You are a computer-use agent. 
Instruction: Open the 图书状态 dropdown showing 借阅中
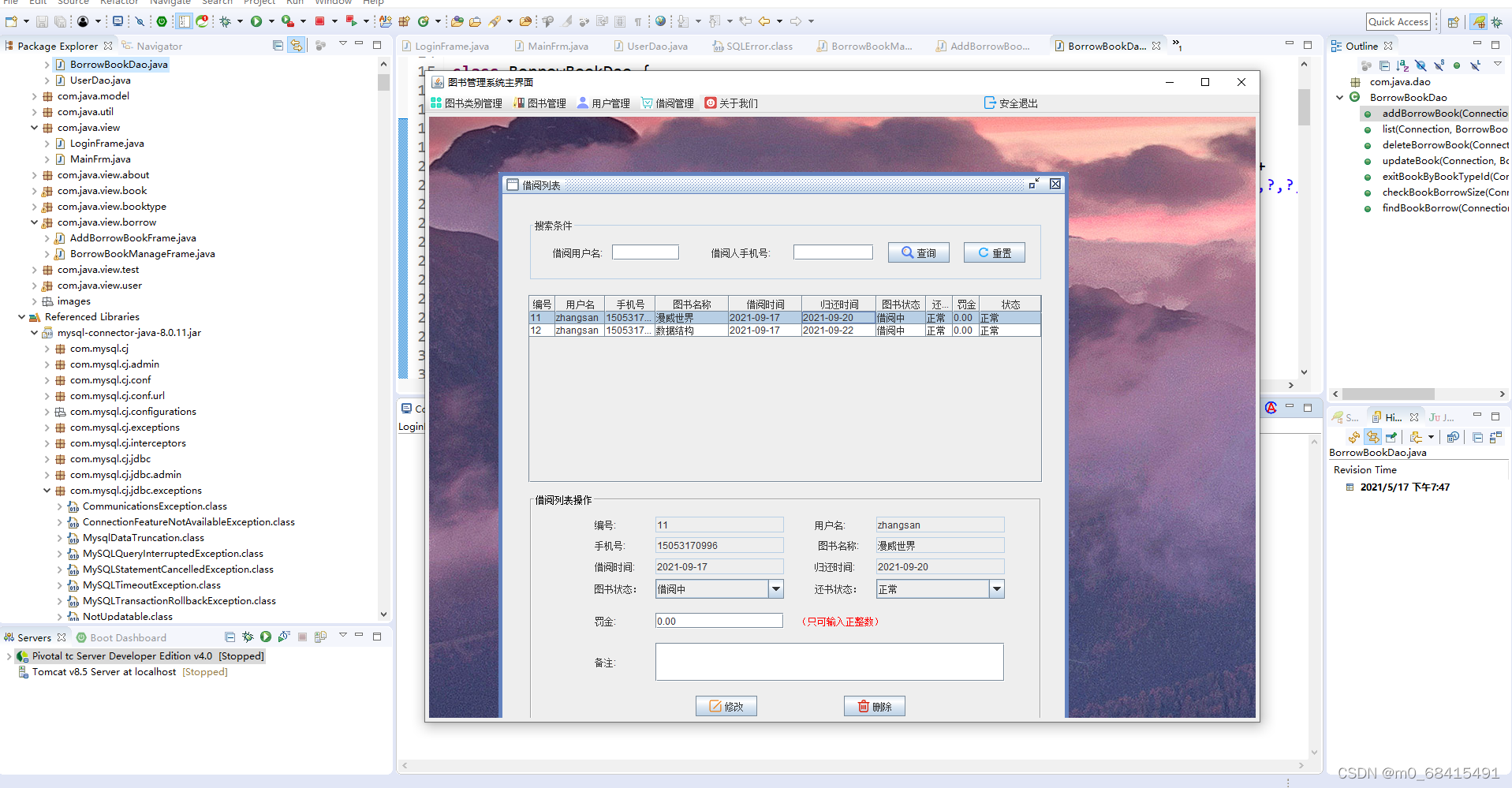click(776, 588)
